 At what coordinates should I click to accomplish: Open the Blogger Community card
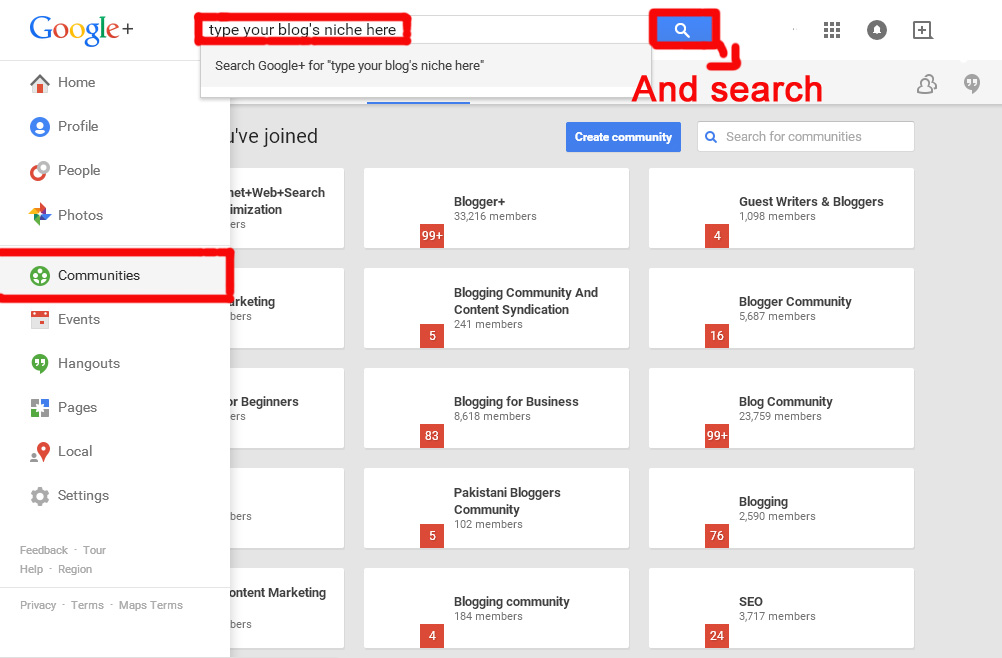[x=782, y=308]
